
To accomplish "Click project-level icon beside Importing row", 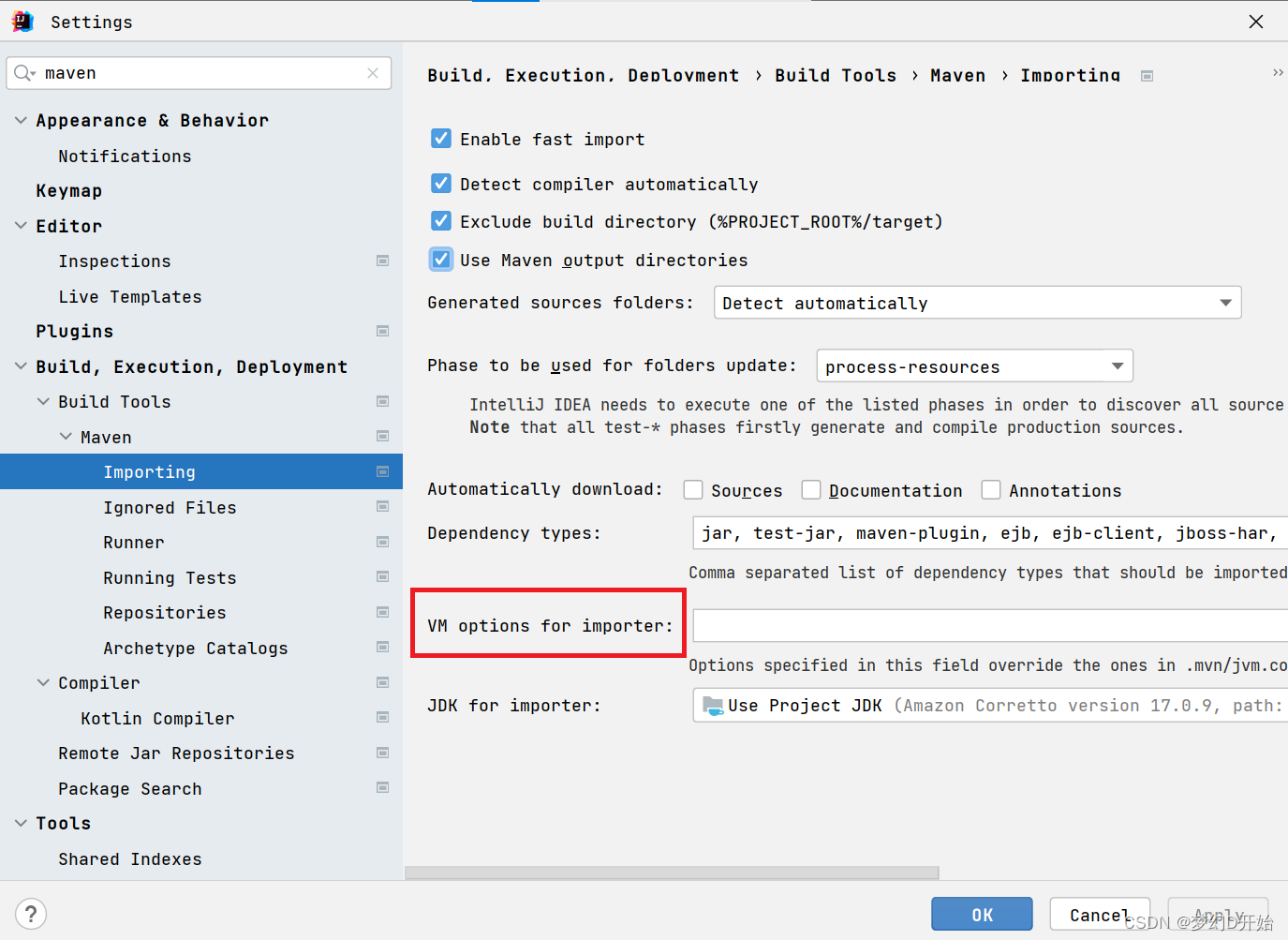I will [x=382, y=471].
